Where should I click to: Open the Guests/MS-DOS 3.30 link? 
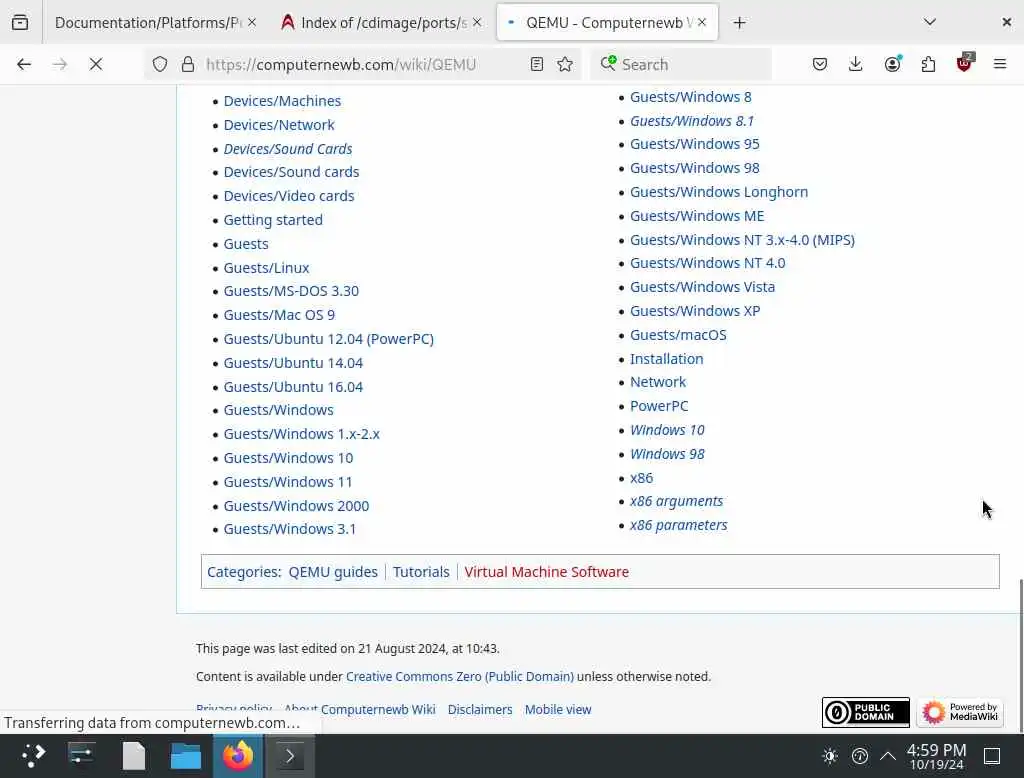coord(291,291)
